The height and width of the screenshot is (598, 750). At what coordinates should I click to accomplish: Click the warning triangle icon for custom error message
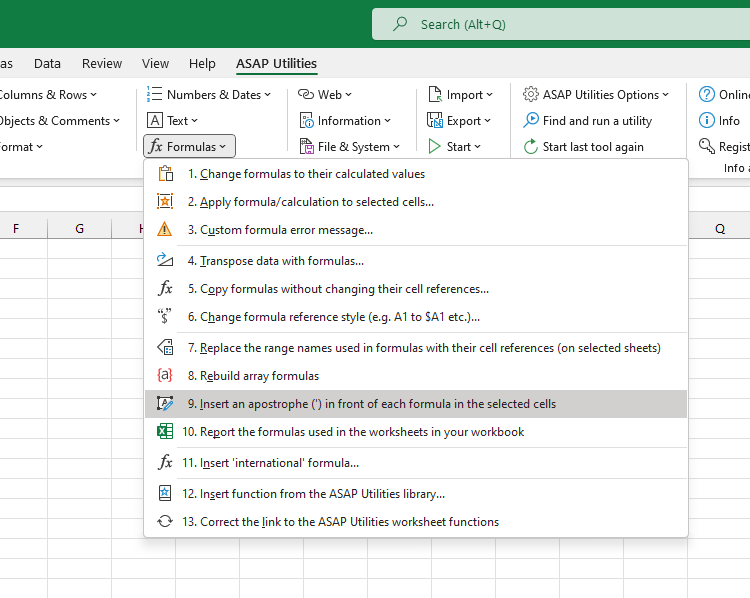pos(166,230)
